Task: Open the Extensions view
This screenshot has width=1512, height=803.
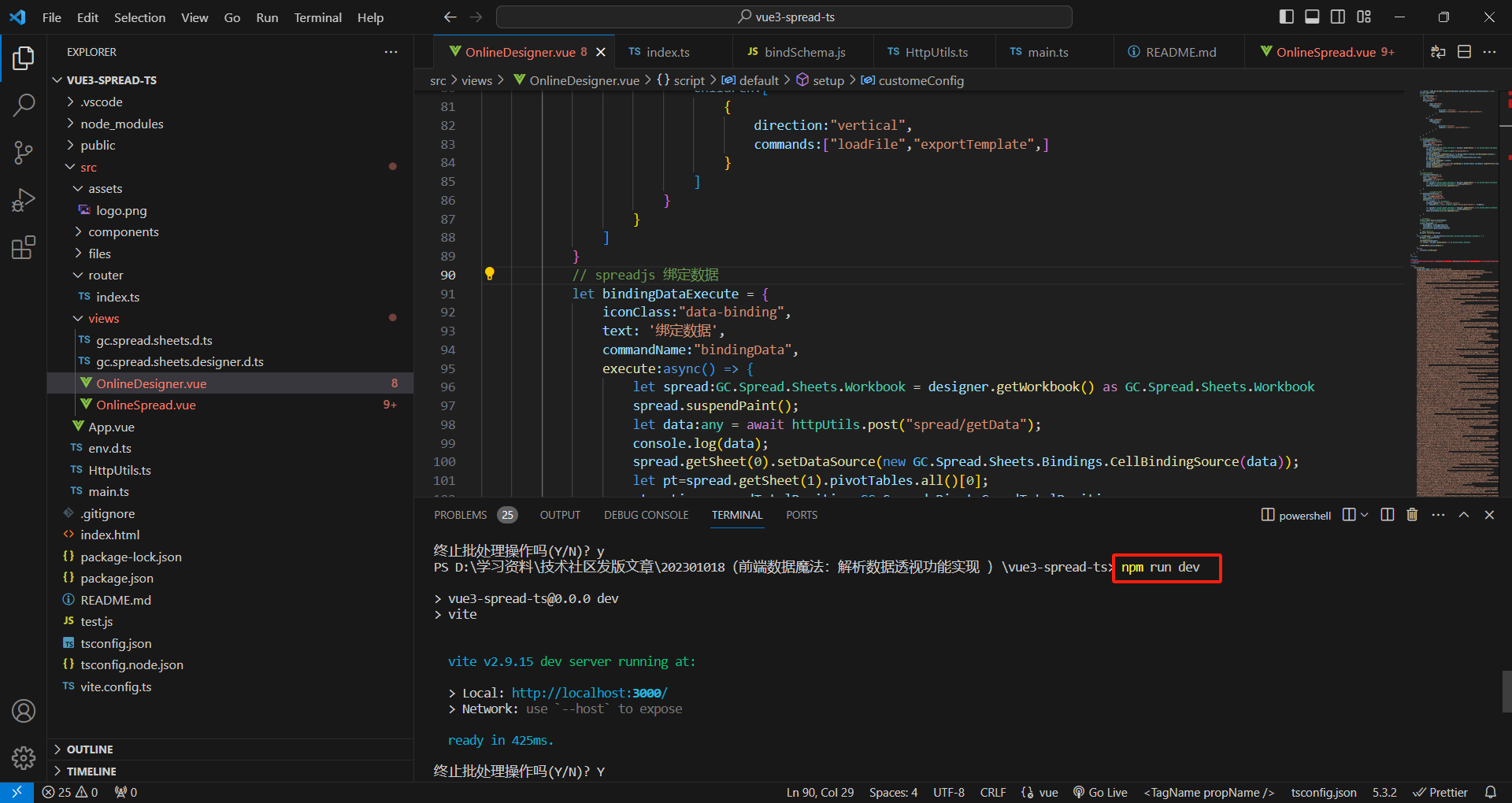Action: click(24, 247)
